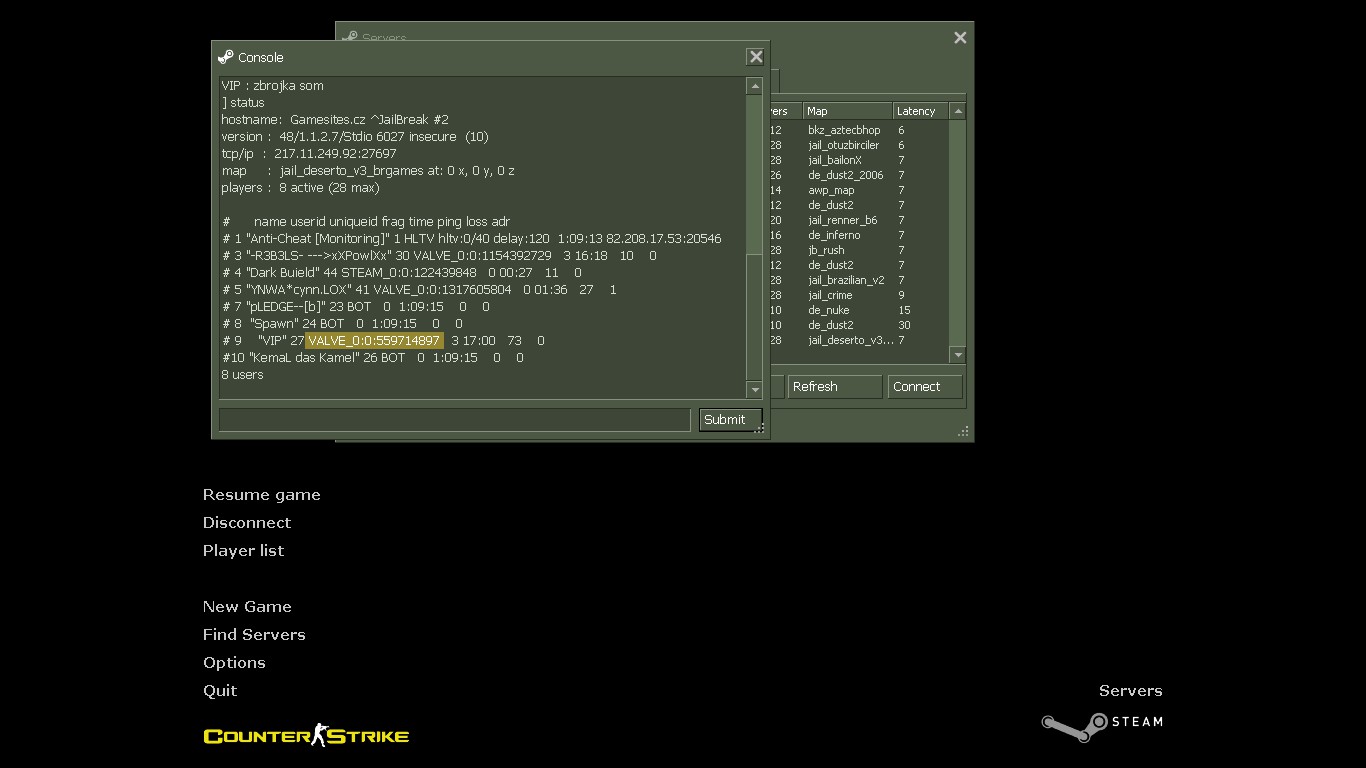Close the Console window
1366x768 pixels.
point(756,57)
